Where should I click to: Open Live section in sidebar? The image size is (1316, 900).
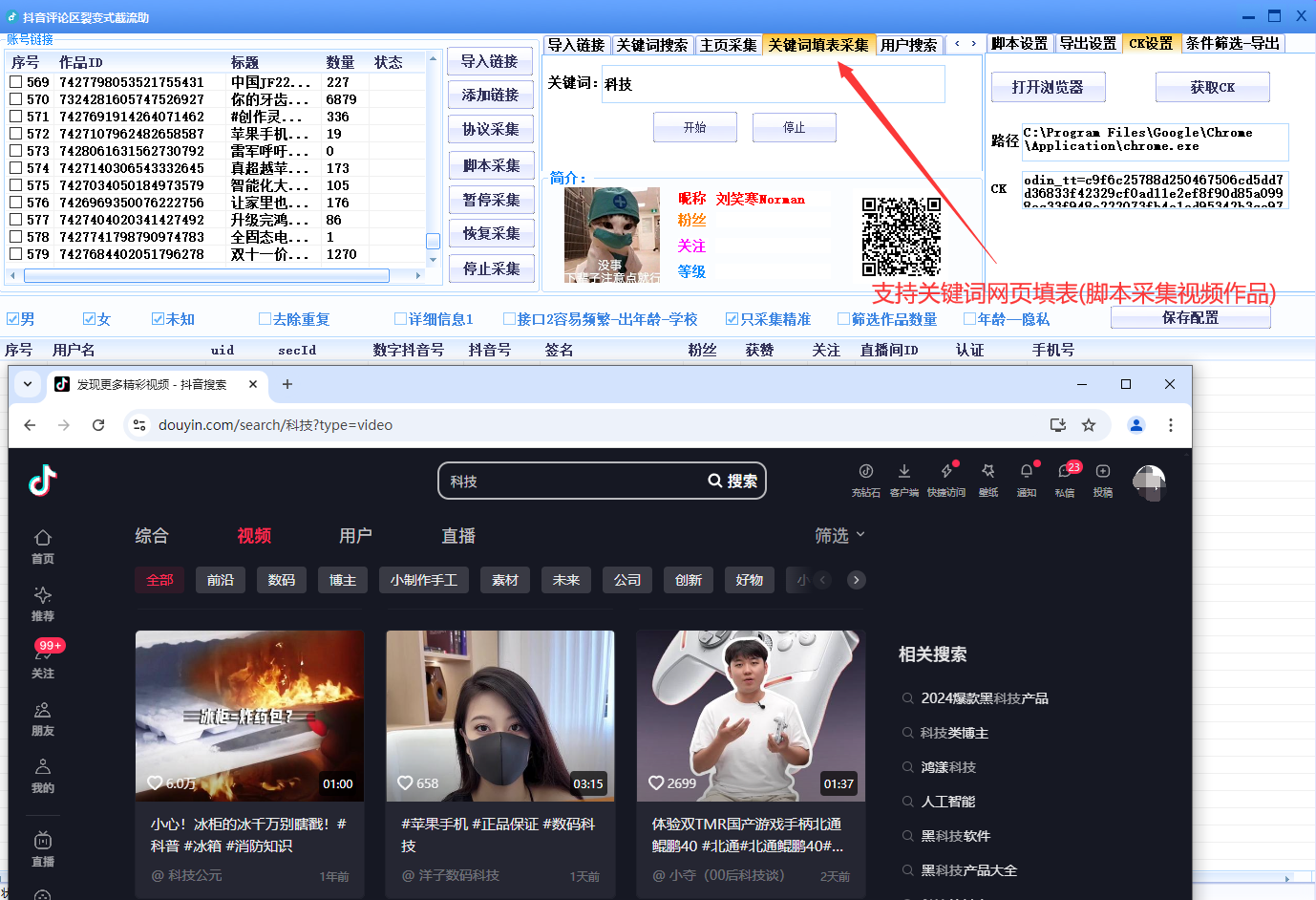(x=43, y=848)
